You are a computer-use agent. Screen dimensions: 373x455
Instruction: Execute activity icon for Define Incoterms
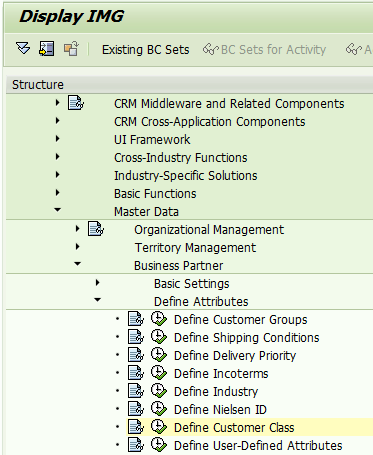(x=159, y=373)
